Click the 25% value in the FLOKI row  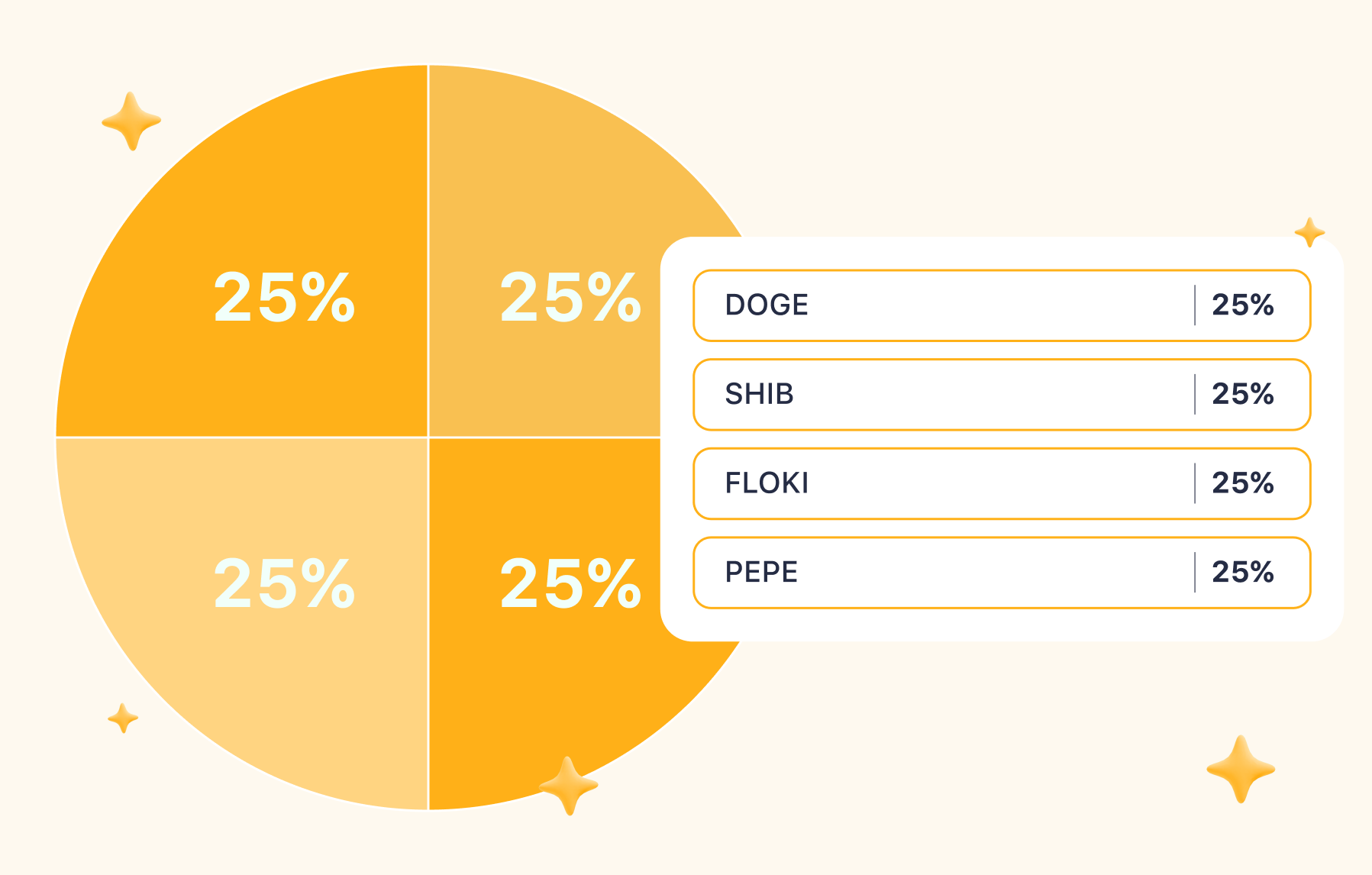point(1243,483)
